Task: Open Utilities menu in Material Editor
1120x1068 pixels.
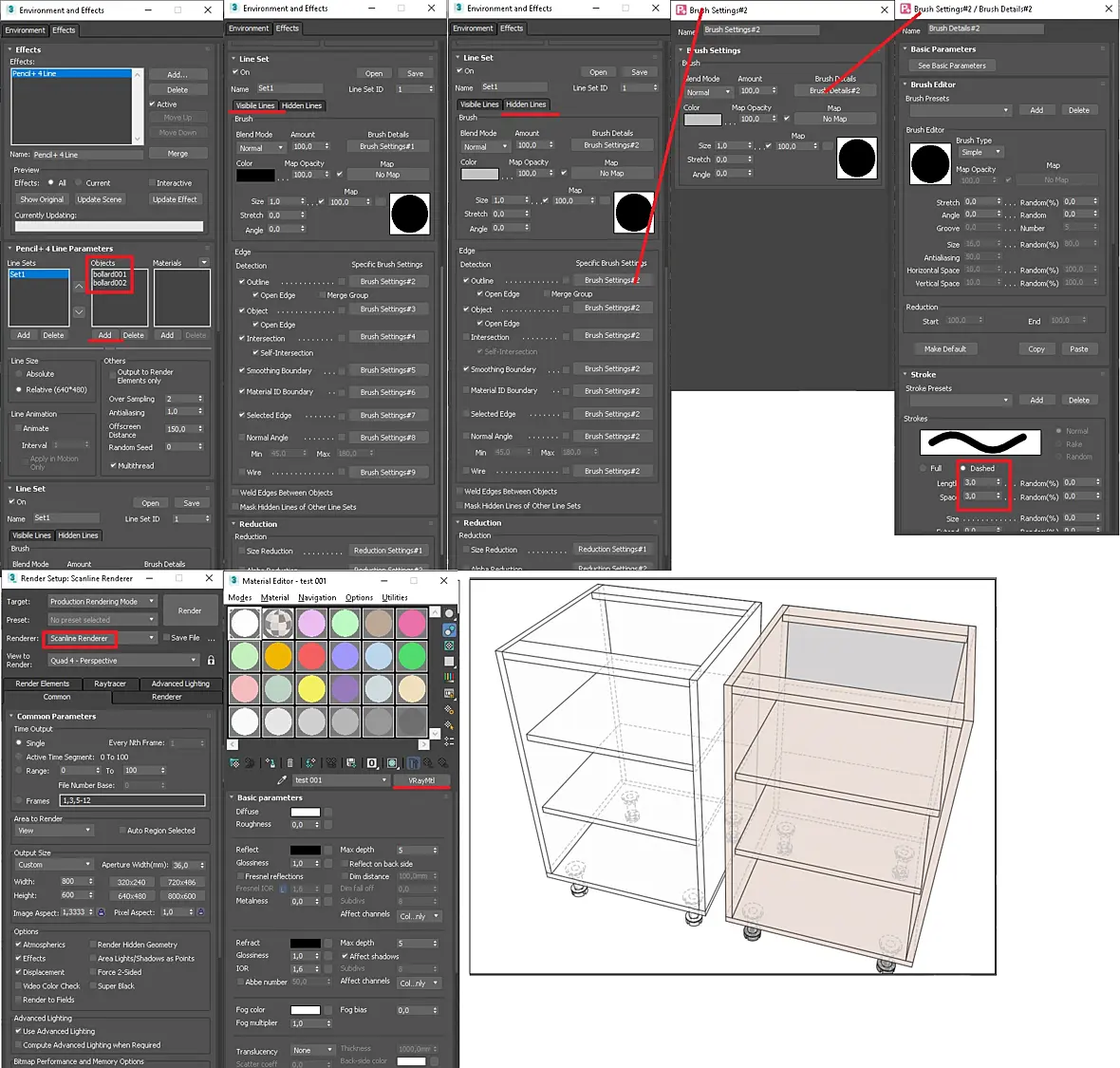Action: [394, 597]
